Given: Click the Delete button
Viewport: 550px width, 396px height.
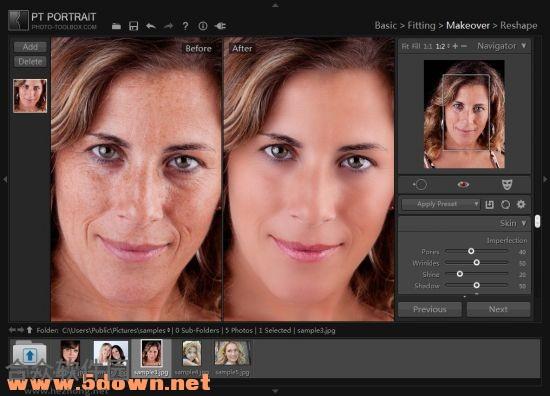Looking at the screenshot, I should [x=30, y=61].
